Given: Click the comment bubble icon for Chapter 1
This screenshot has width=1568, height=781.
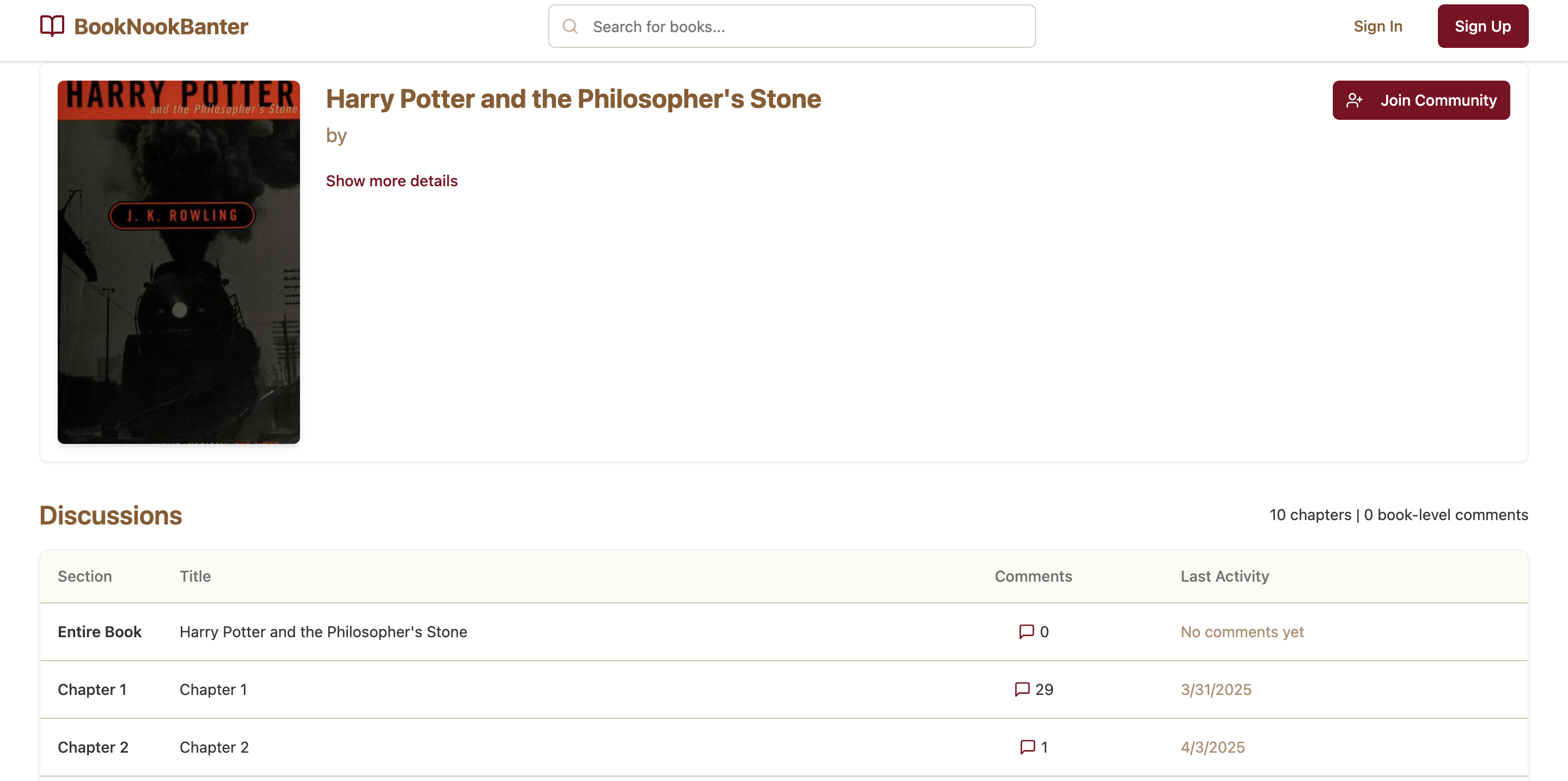Looking at the screenshot, I should 1022,689.
